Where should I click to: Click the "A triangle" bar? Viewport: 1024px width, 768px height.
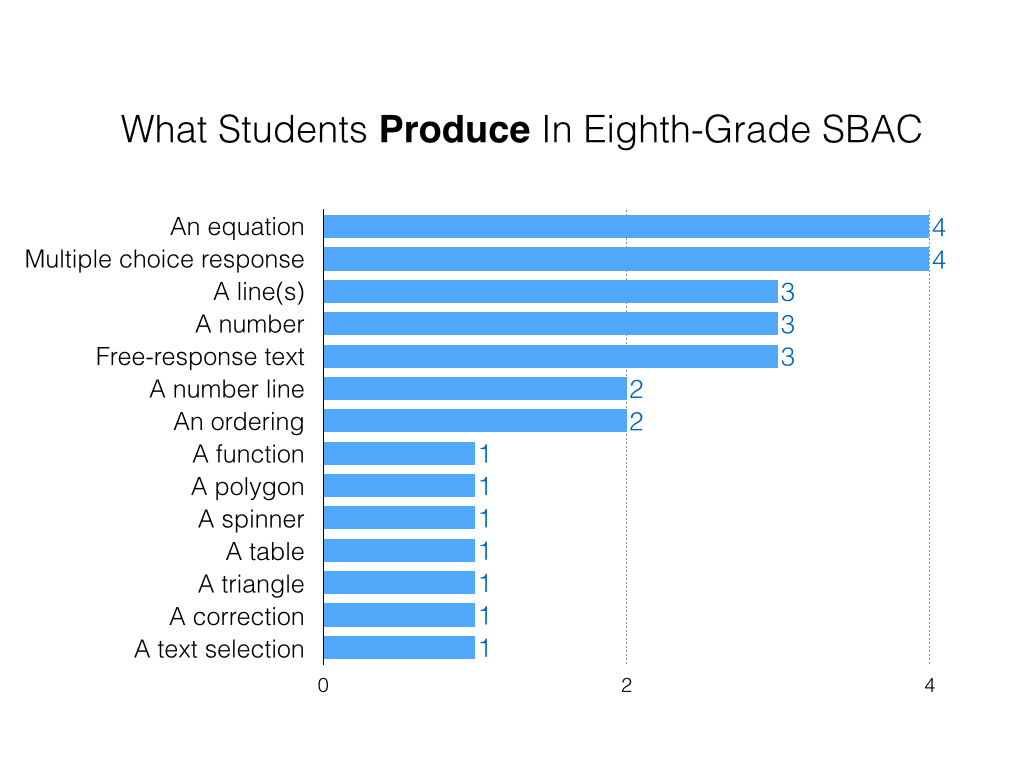(399, 584)
